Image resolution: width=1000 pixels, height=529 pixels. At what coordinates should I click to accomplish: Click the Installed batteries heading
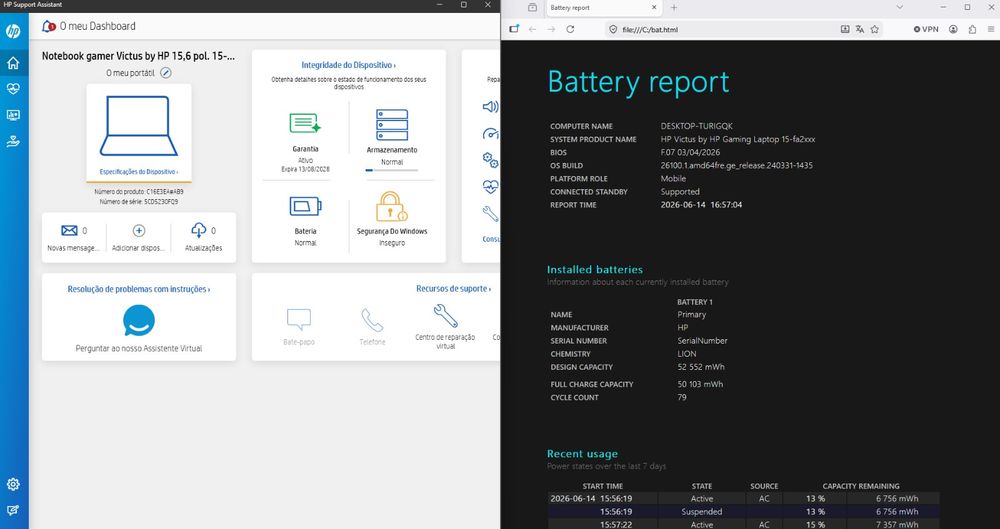tap(594, 269)
